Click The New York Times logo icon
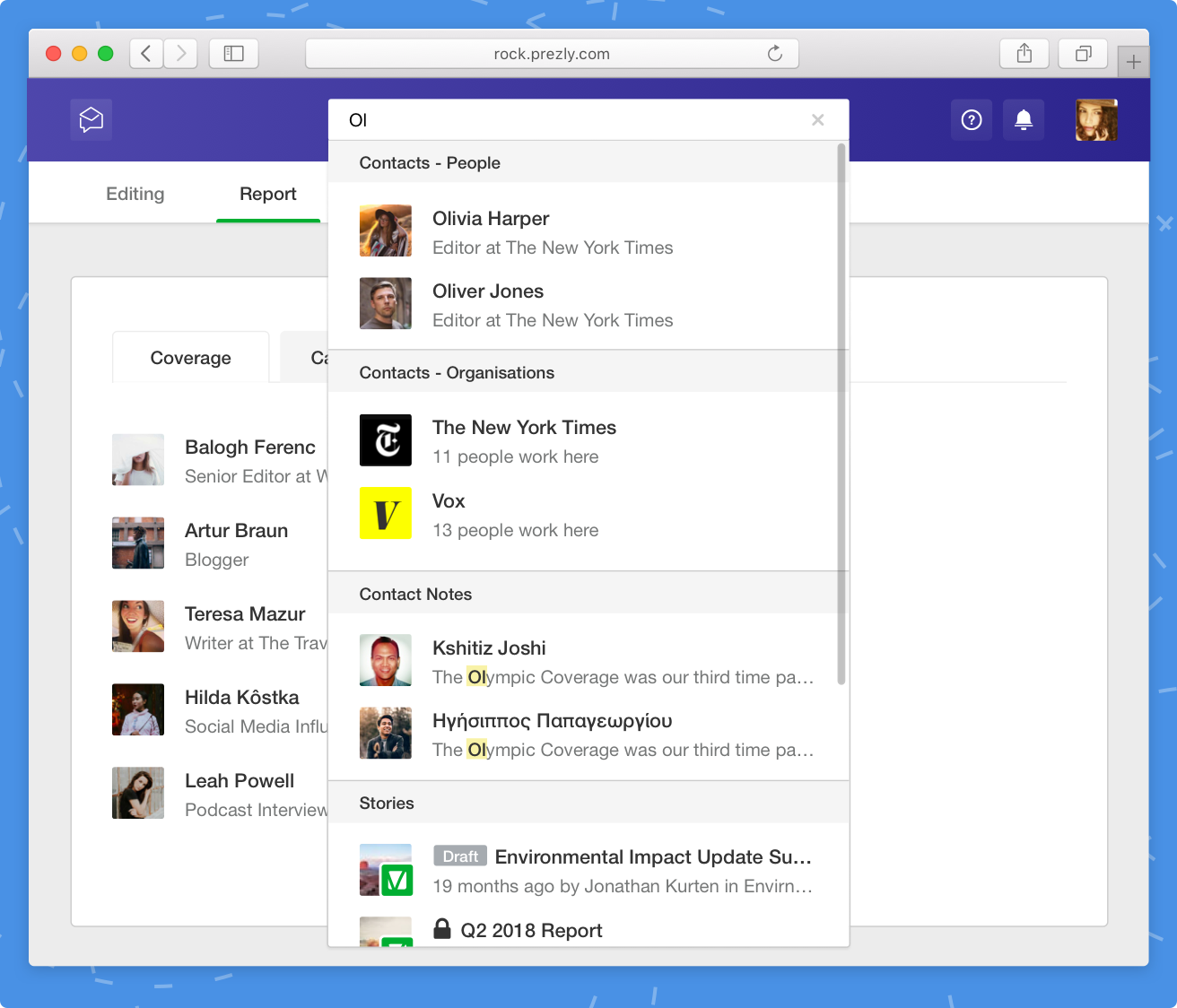 click(x=386, y=440)
